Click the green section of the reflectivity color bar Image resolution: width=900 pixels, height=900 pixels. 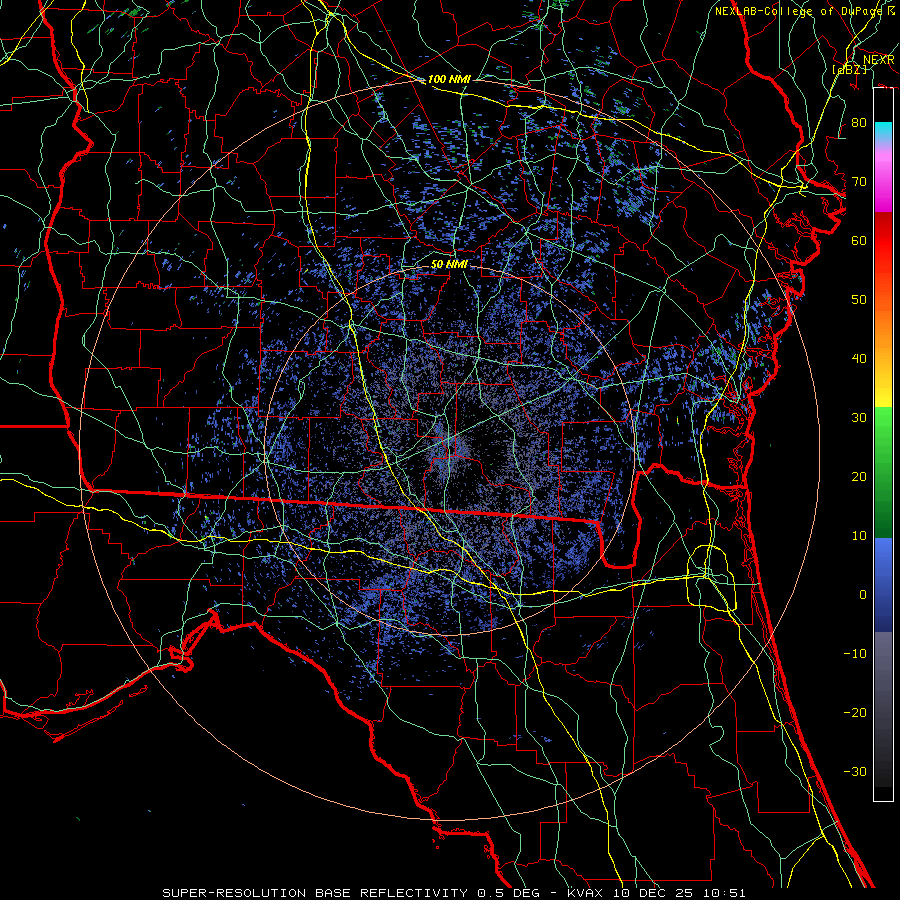point(883,472)
